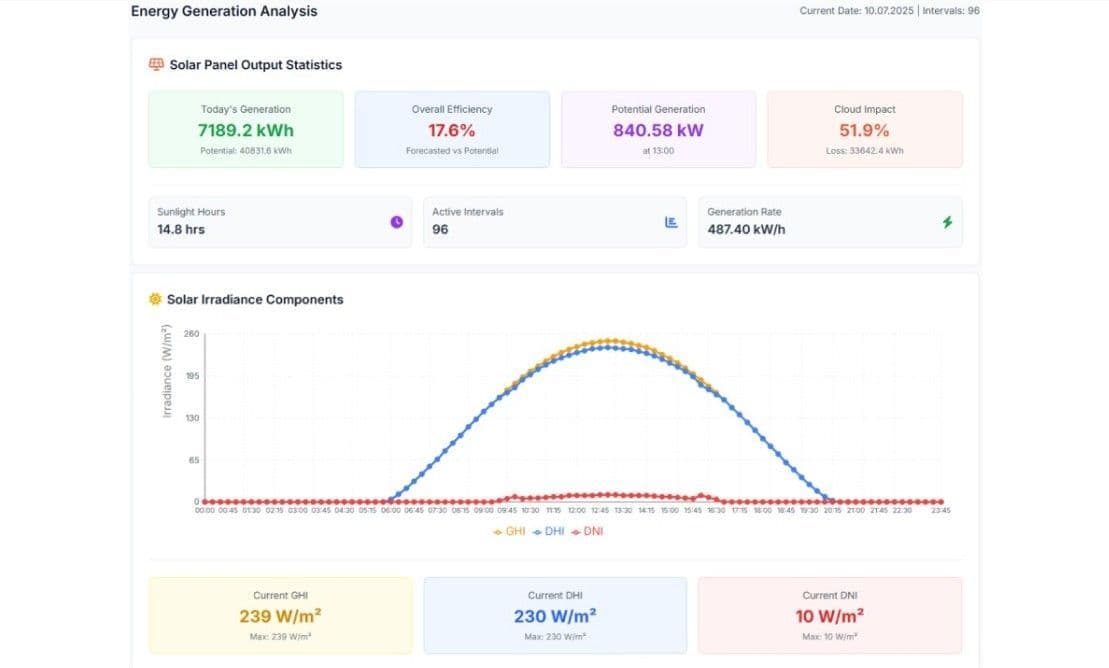The image size is (1109, 668).
Task: Select the Current DNI card
Action: (829, 615)
